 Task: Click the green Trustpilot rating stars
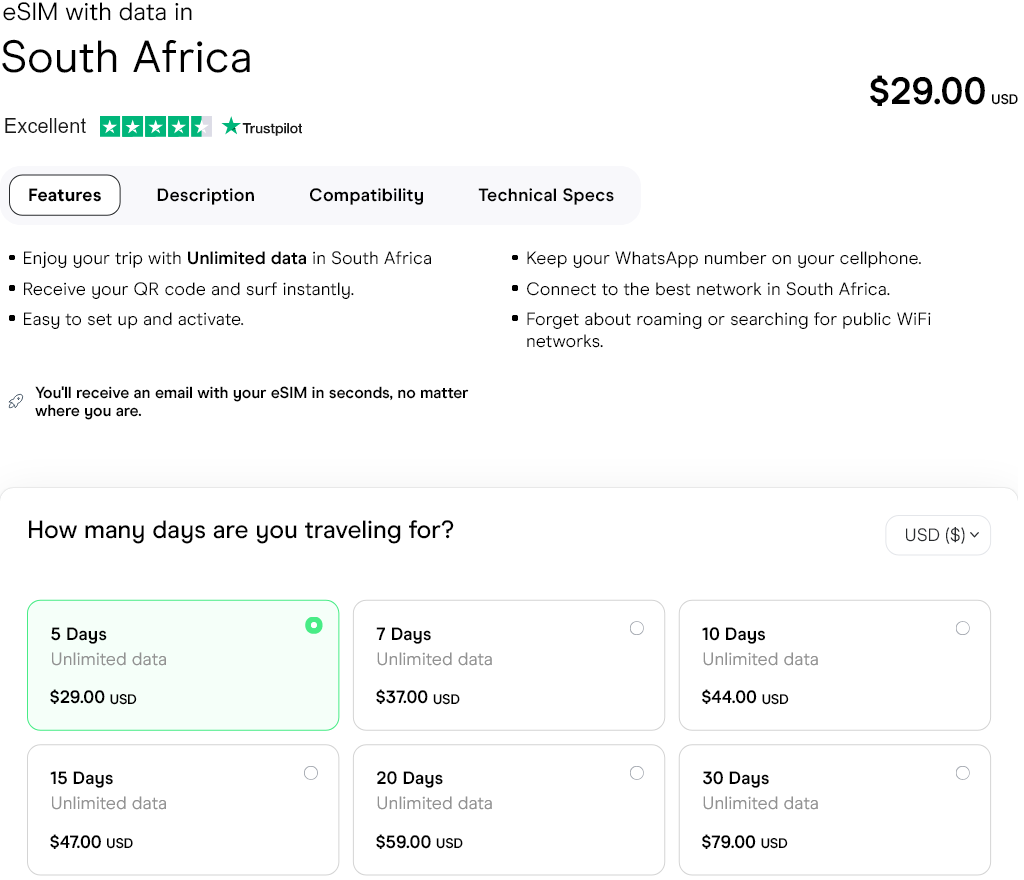click(156, 127)
